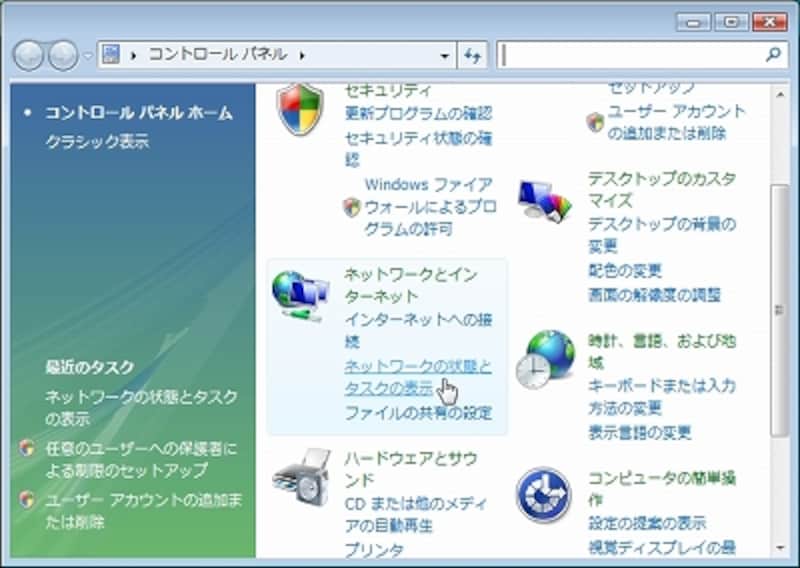The width and height of the screenshot is (800, 568).
Task: Click the shield icon beside main-pane user account link
Action: click(x=595, y=122)
